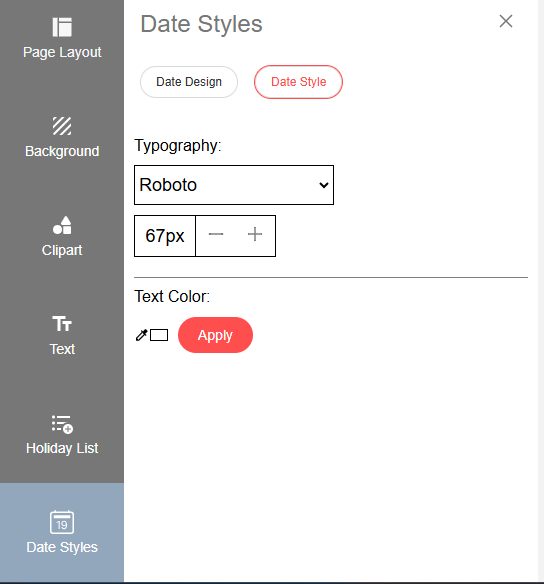Screen dimensions: 544x584
Task: Pick color with the eyedropper icon
Action: 141,335
